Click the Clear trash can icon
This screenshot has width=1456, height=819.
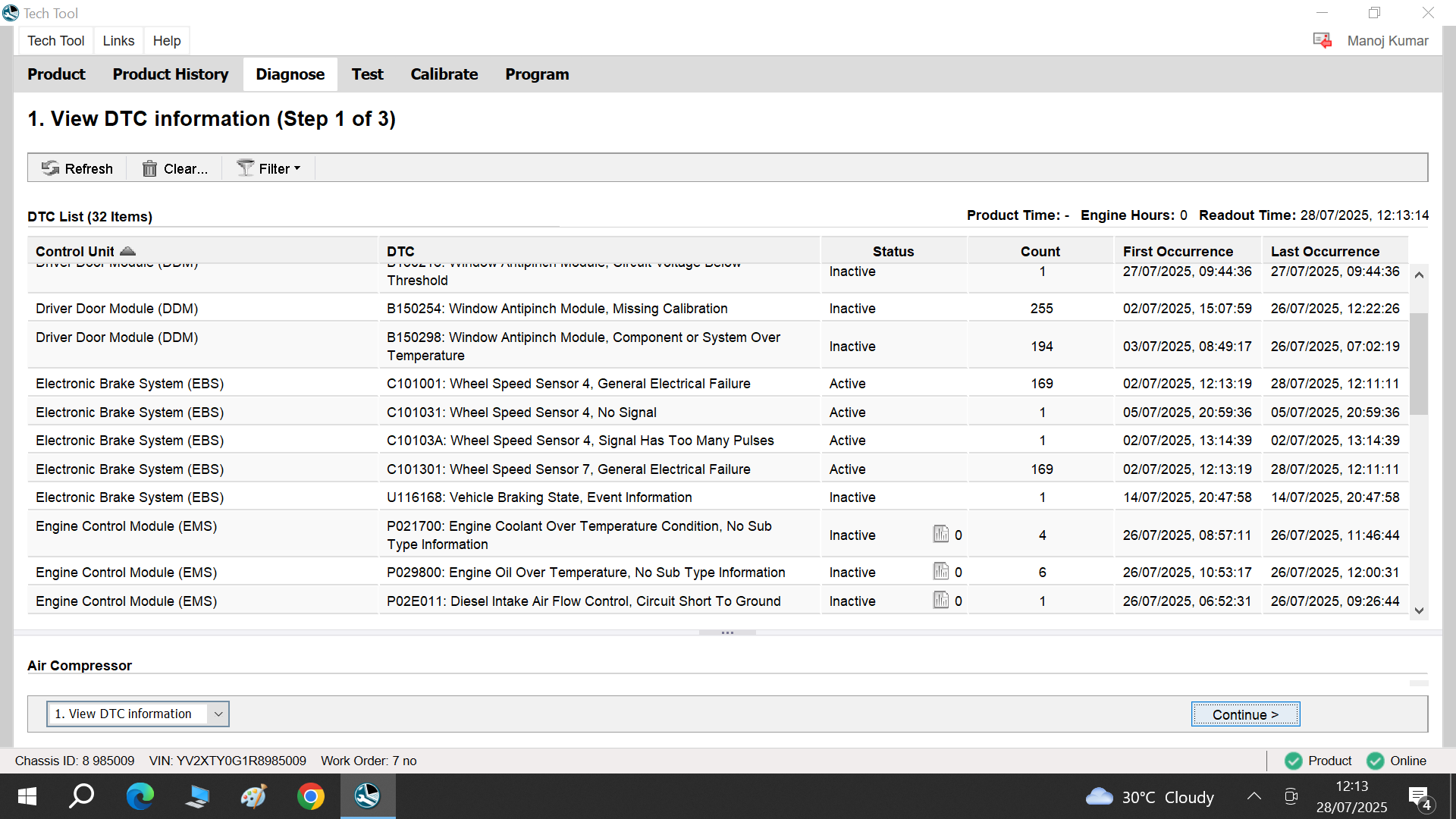pyautogui.click(x=149, y=168)
